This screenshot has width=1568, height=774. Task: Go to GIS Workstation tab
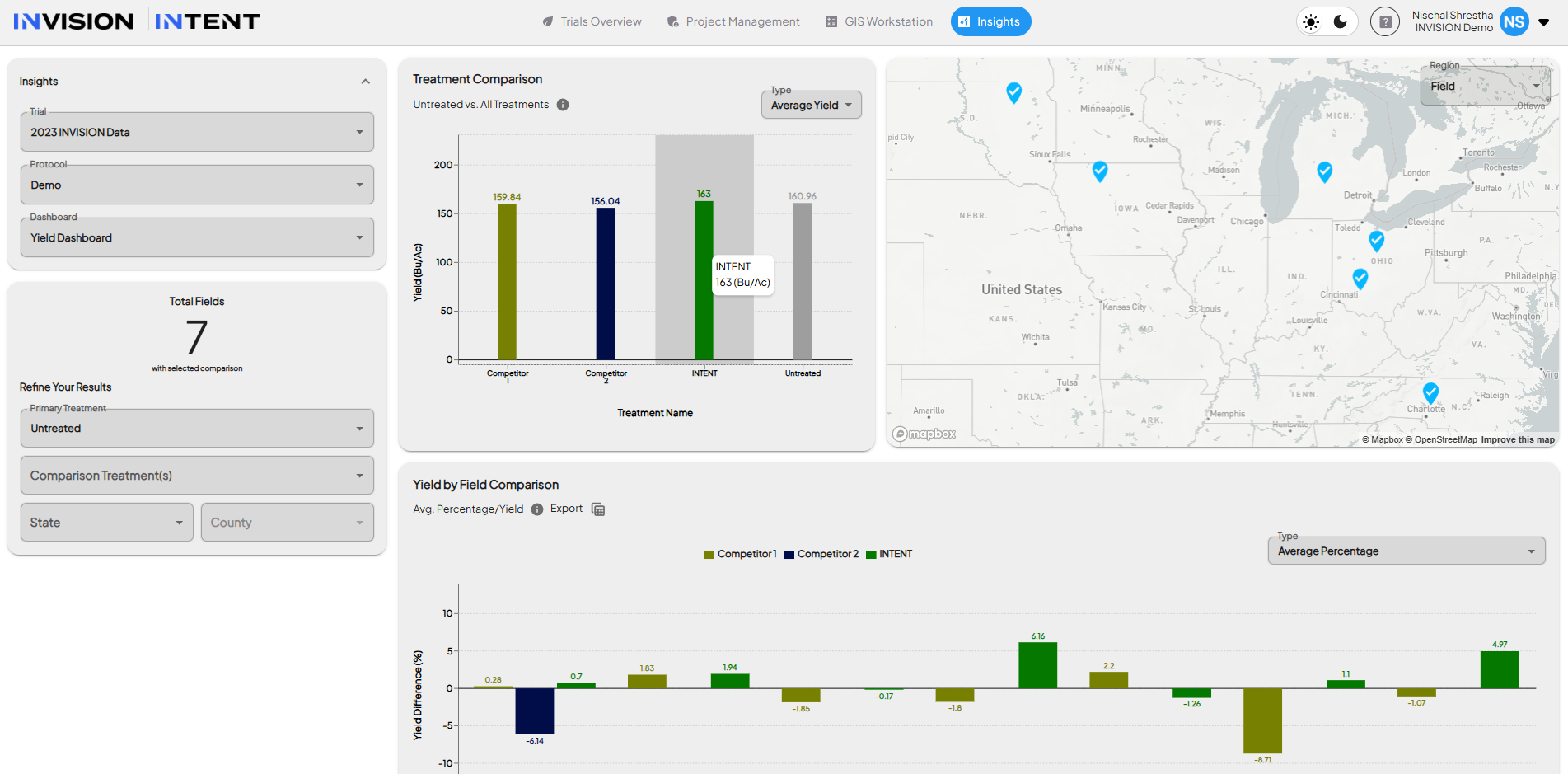(x=879, y=22)
